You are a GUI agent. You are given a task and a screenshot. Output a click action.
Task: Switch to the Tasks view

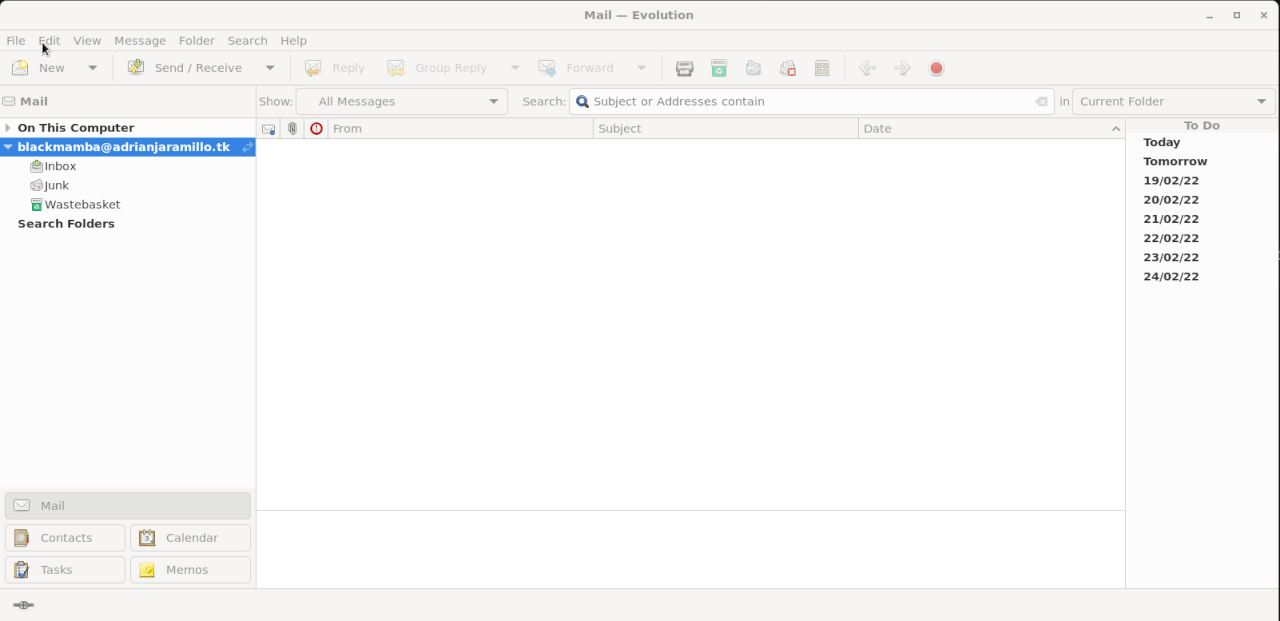tap(65, 570)
